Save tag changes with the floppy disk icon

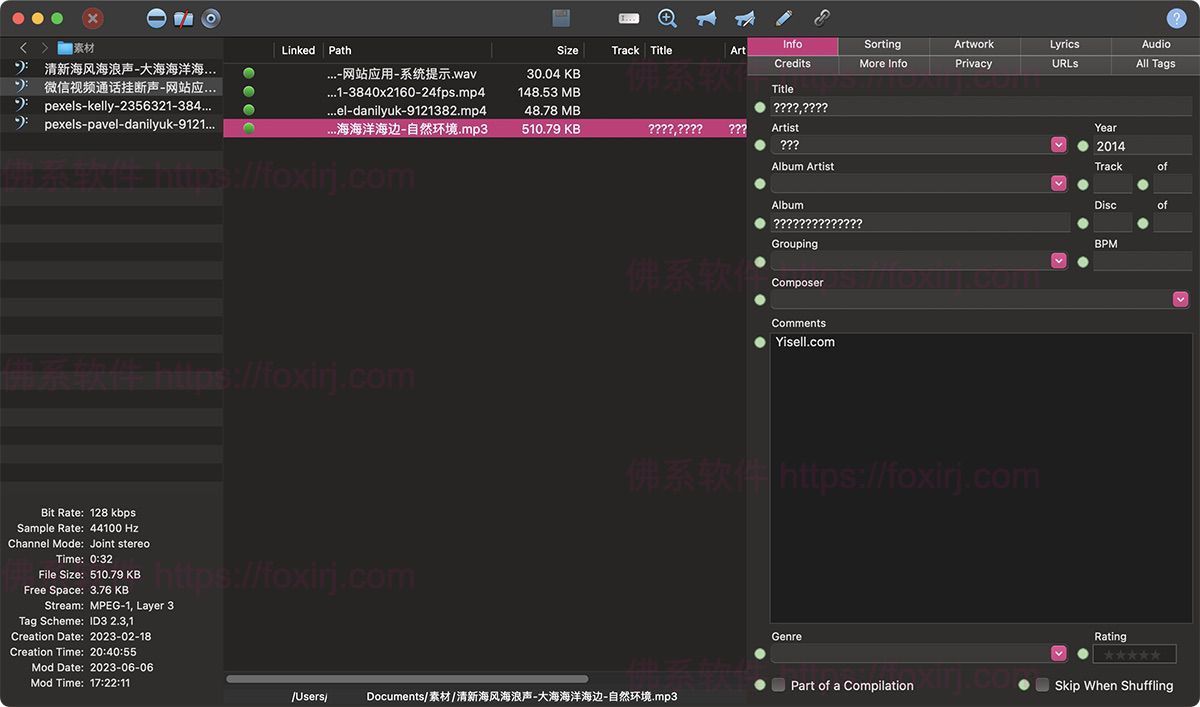[x=560, y=17]
